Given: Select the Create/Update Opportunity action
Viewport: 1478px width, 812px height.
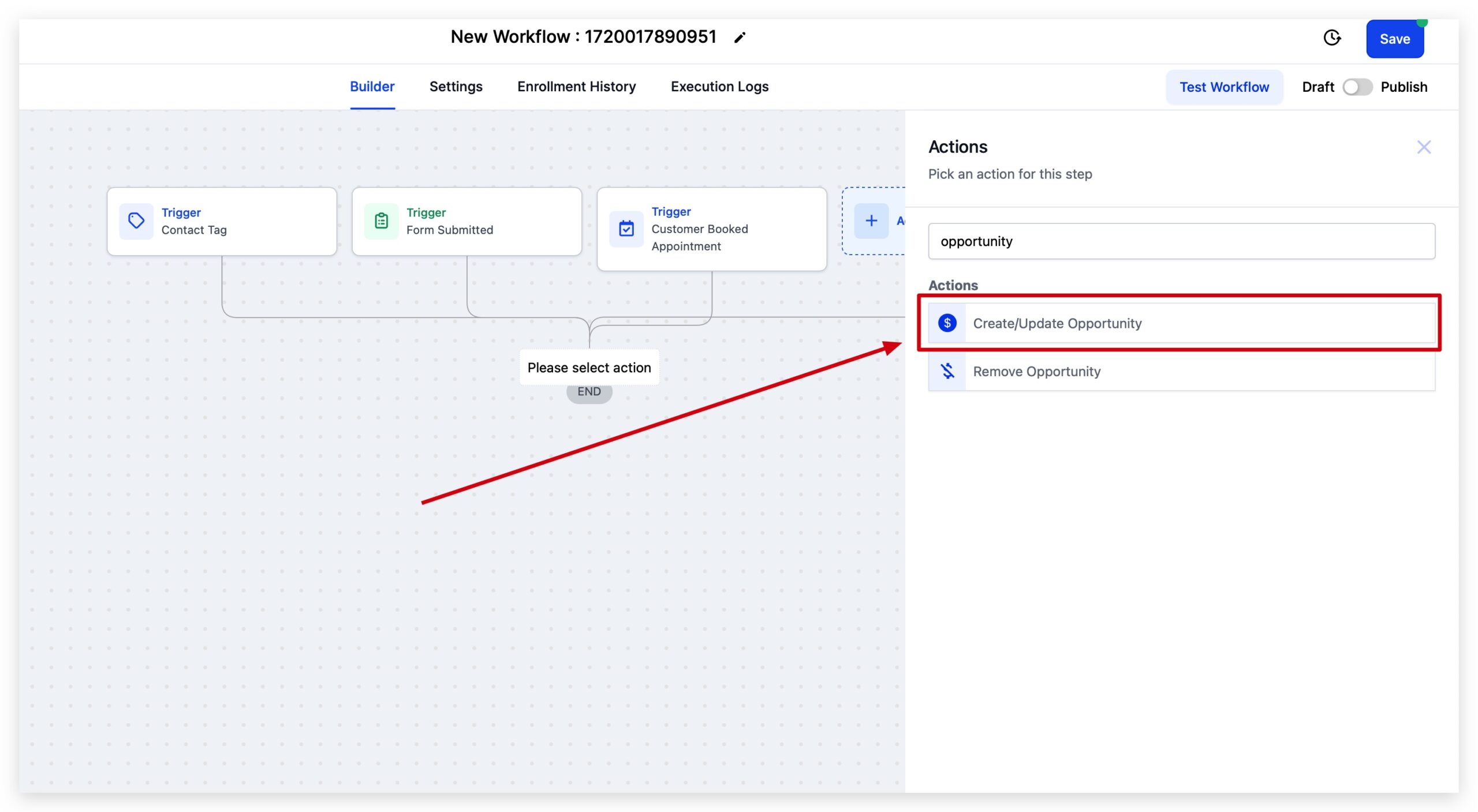Looking at the screenshot, I should (1114, 323).
